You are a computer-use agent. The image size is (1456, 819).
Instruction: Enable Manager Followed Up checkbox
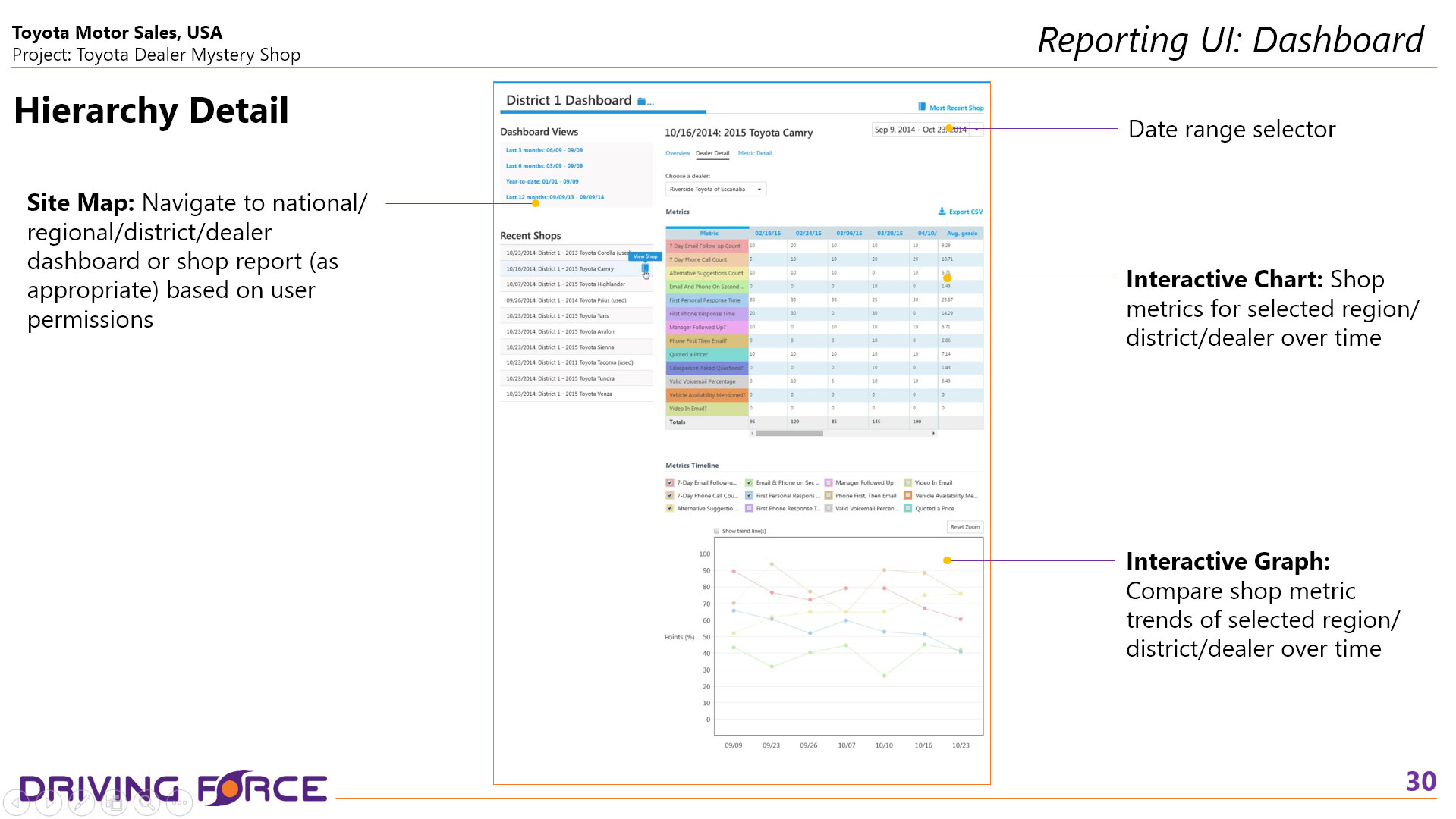point(829,483)
